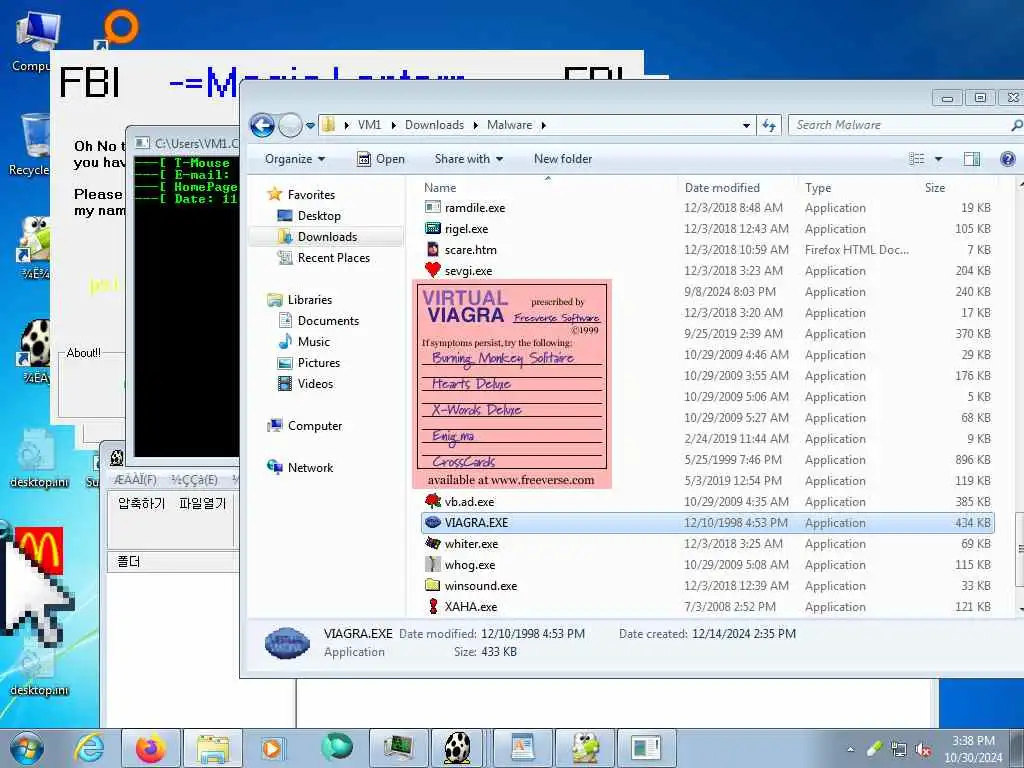This screenshot has width=1024, height=768.
Task: Select the whog.exe file icon
Action: (432, 564)
